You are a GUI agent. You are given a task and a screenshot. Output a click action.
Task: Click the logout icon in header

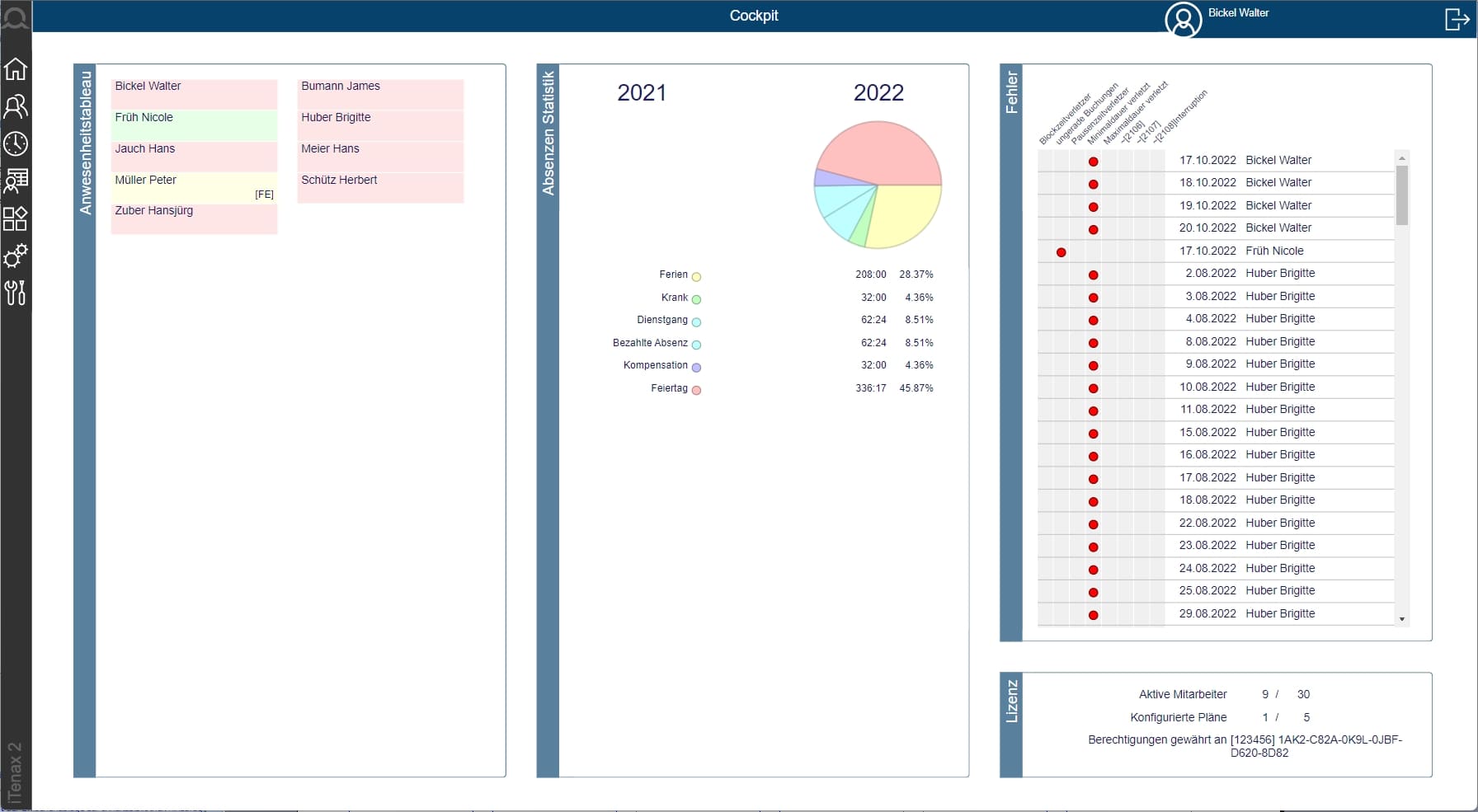click(1457, 19)
